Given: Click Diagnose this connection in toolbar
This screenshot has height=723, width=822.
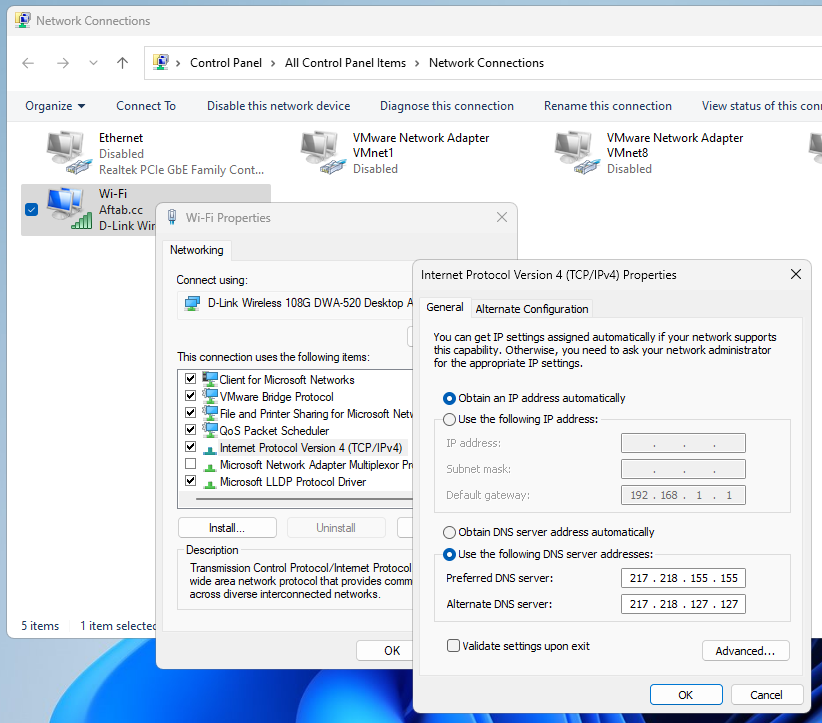Looking at the screenshot, I should pos(446,106).
